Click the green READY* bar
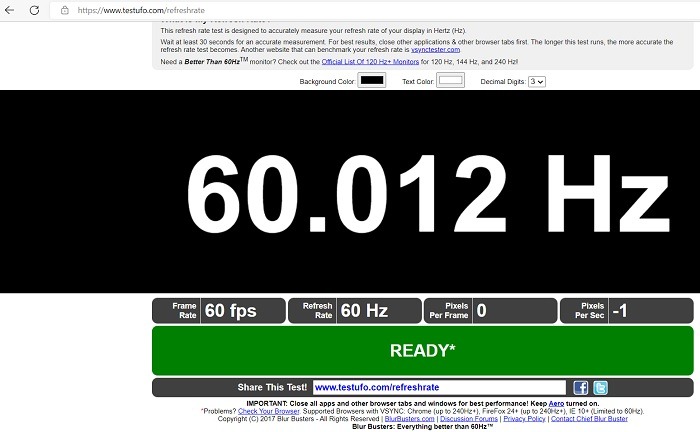The height and width of the screenshot is (432, 700). [x=423, y=351]
